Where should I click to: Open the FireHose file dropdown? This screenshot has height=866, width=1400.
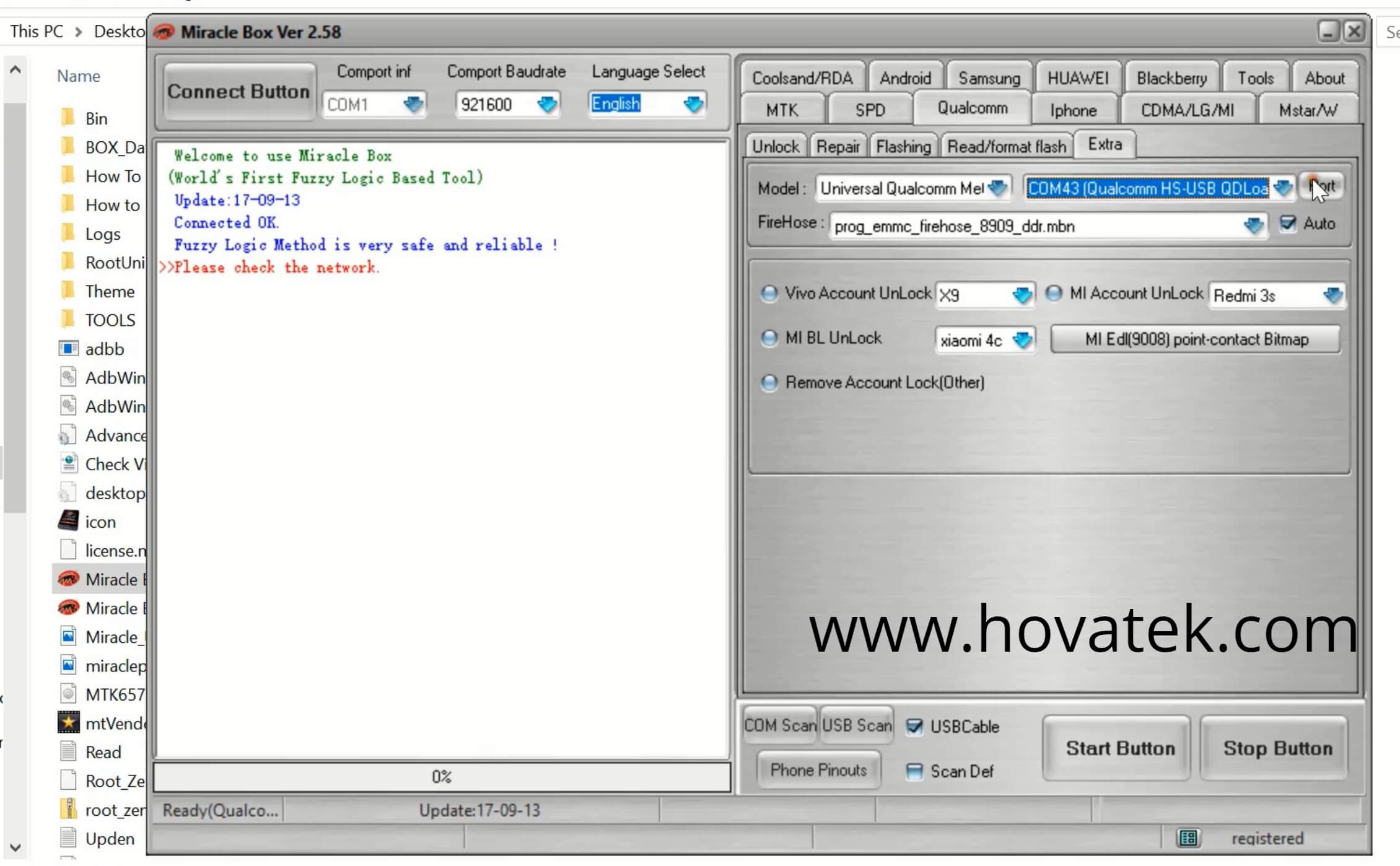(x=1253, y=225)
